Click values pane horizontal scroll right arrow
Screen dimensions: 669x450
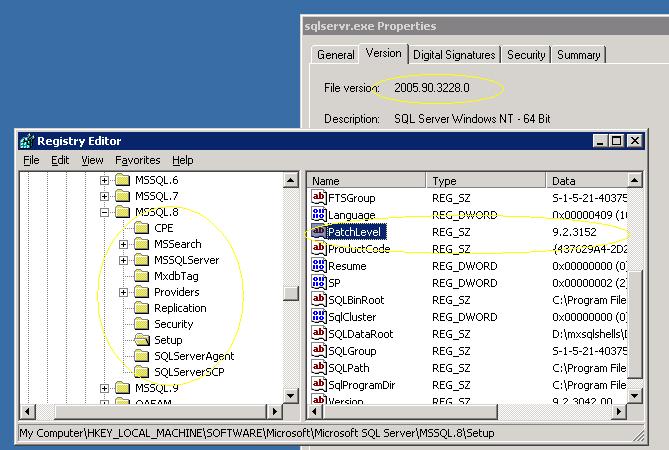619,412
